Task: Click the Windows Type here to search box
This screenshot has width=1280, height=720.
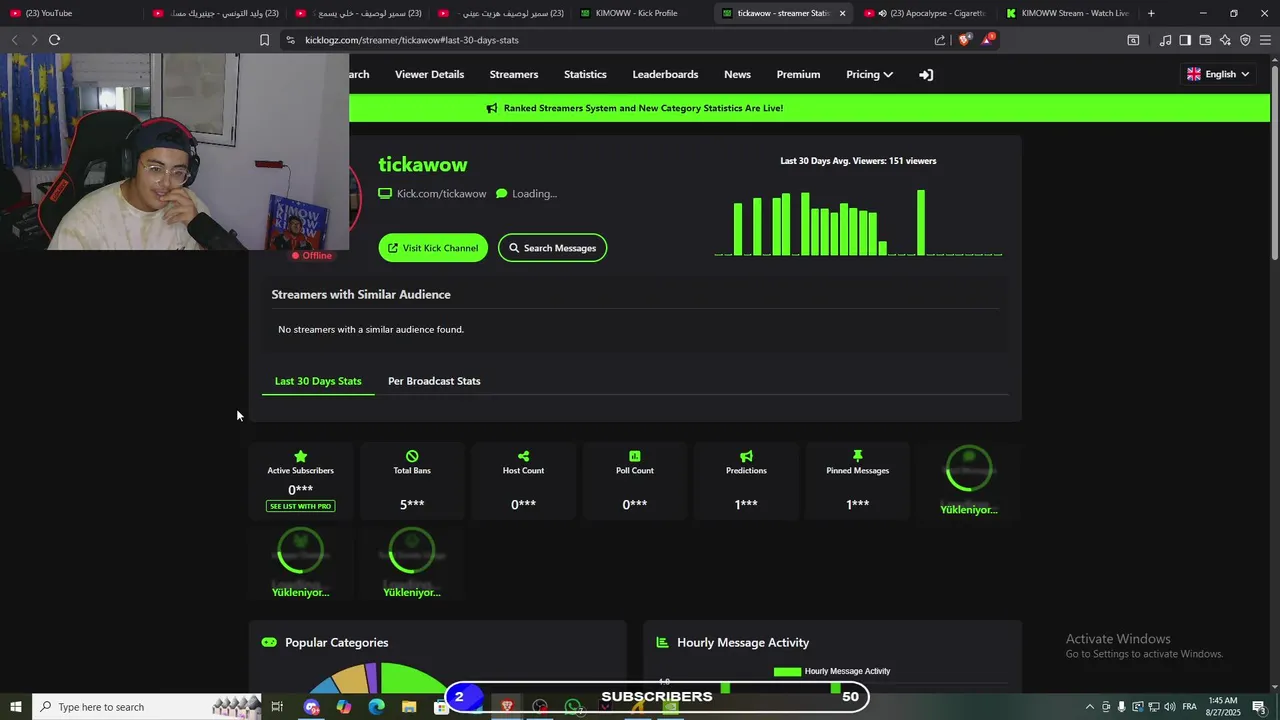Action: [146, 707]
